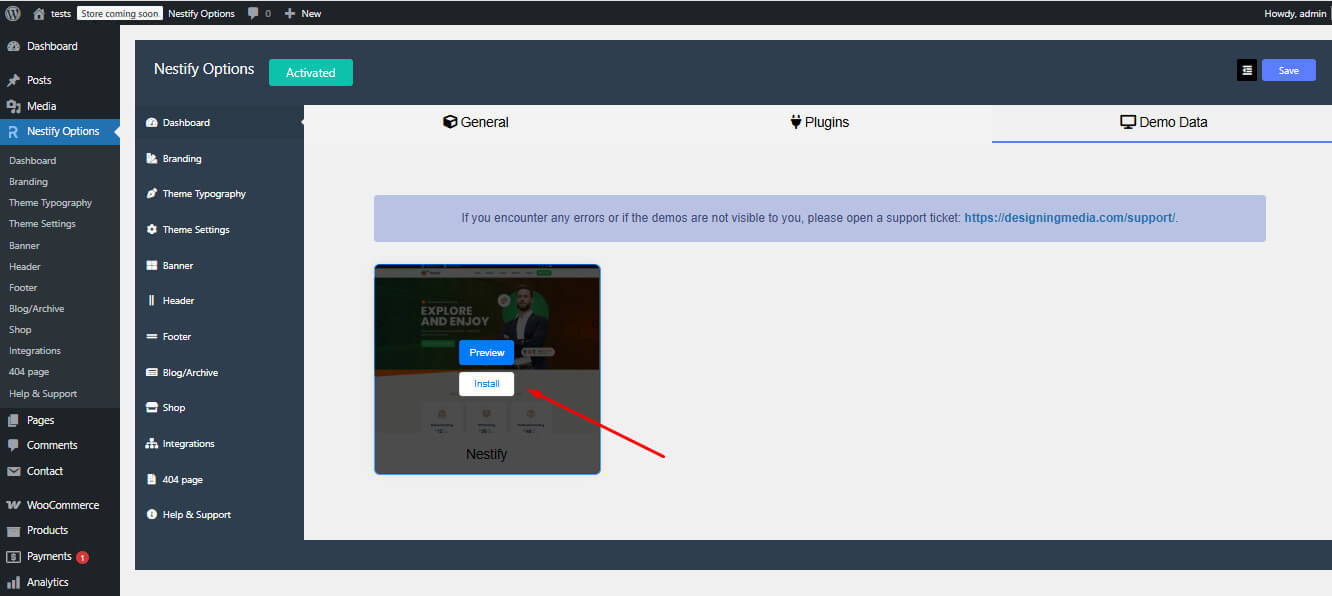The image size is (1332, 596).
Task: Click the Header icon in options panel
Action: (152, 300)
